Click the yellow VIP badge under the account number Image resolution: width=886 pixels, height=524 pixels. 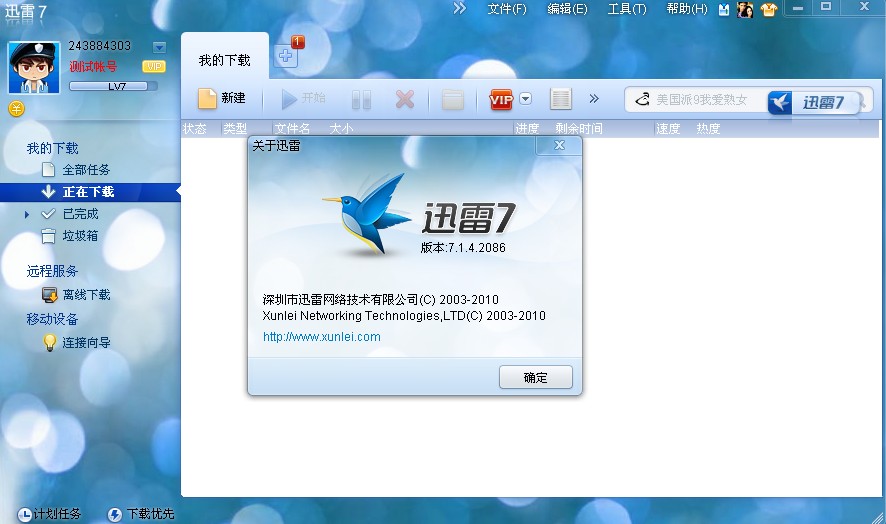point(154,67)
